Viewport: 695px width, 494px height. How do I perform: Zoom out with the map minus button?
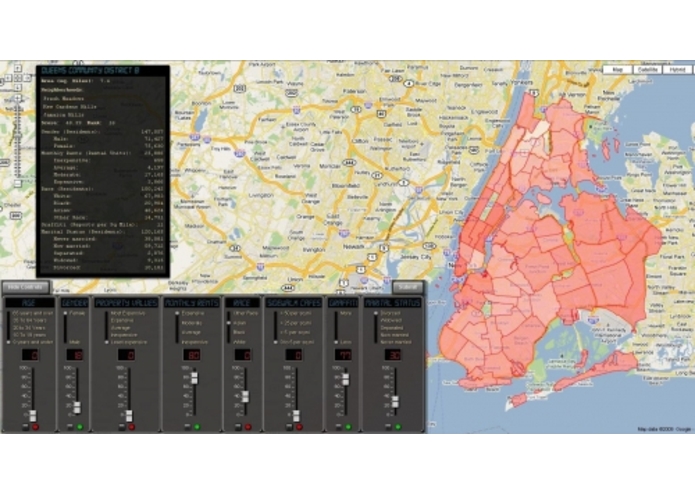click(18, 183)
